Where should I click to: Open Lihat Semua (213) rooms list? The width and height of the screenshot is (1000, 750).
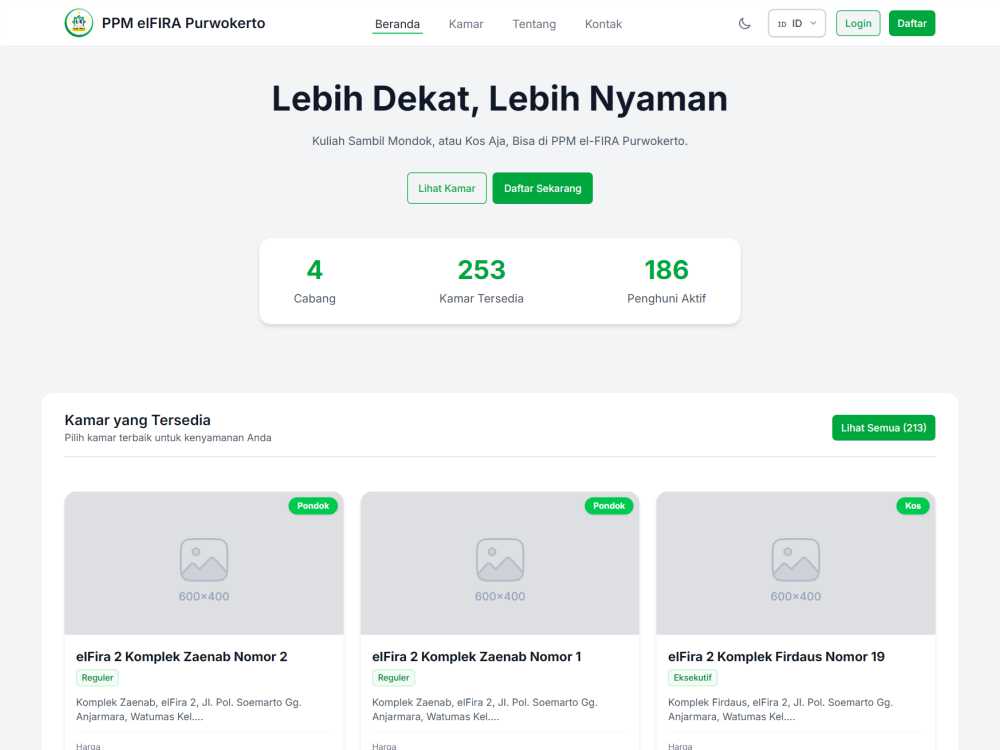(x=883, y=428)
